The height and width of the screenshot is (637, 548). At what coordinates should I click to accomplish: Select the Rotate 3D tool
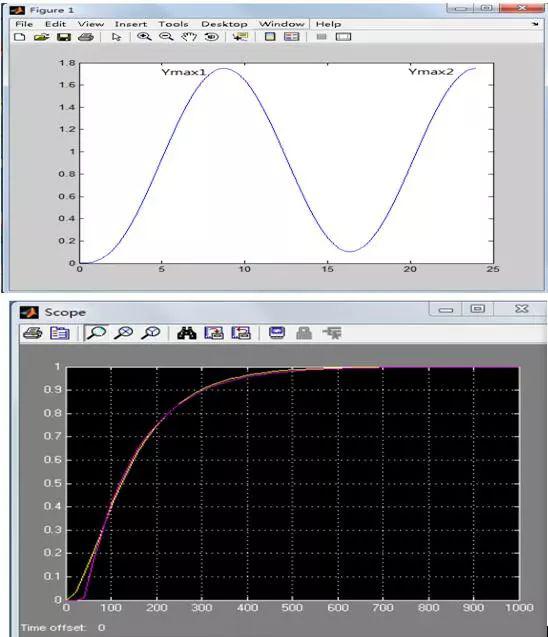pyautogui.click(x=211, y=37)
